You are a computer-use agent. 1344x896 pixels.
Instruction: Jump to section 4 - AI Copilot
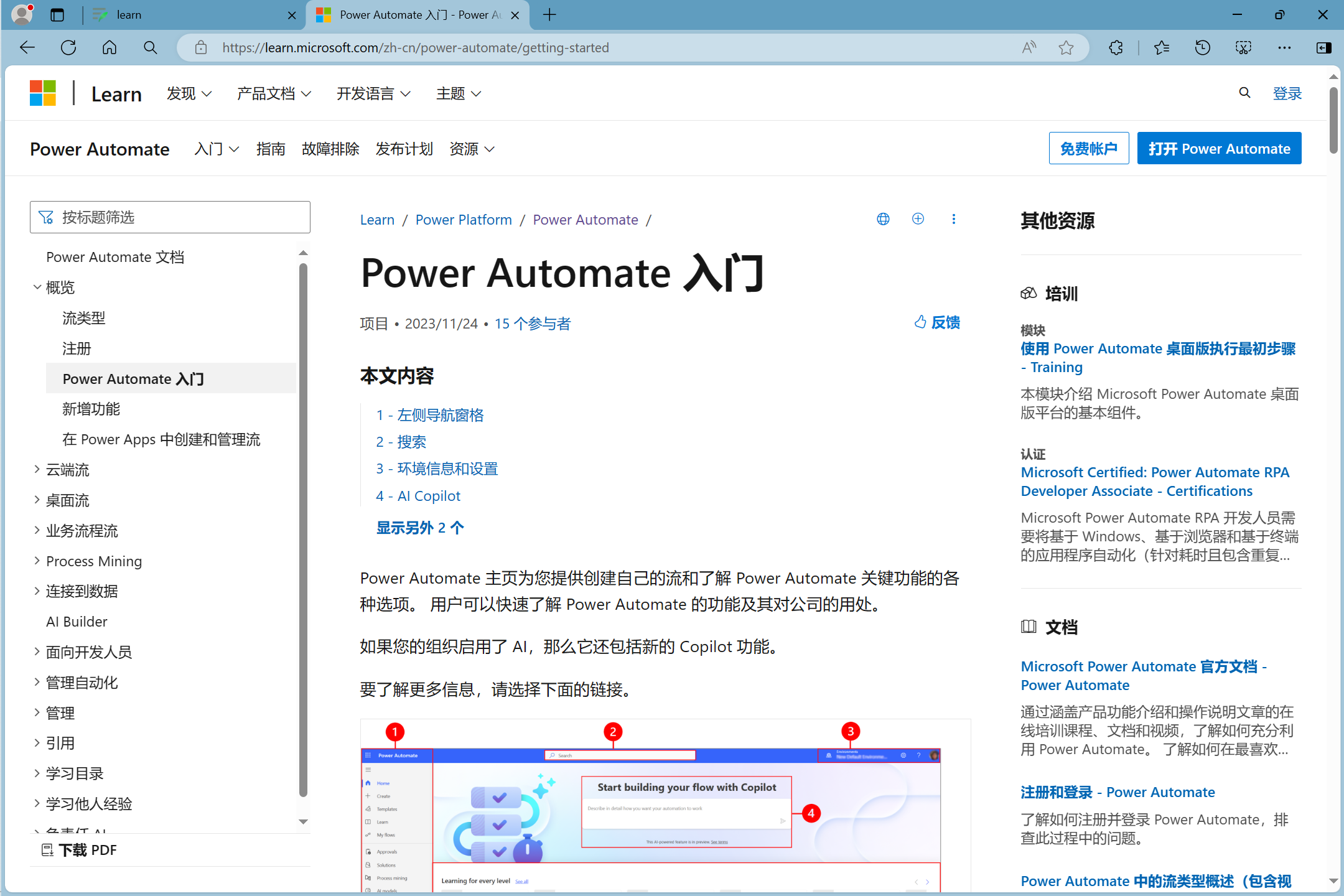(418, 496)
